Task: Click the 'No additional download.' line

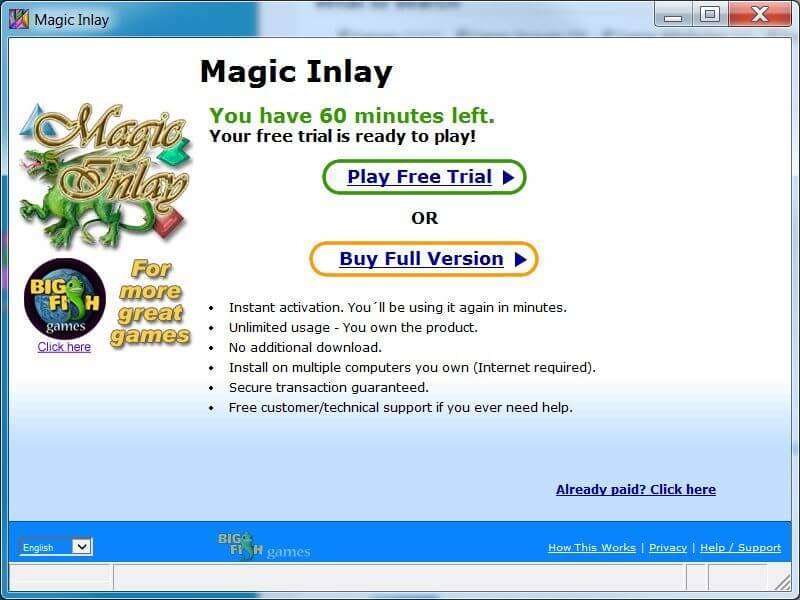Action: [x=305, y=347]
